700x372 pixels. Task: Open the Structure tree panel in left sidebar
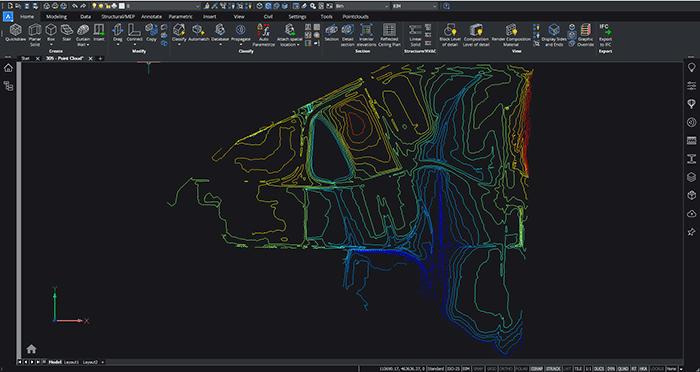coord(8,86)
